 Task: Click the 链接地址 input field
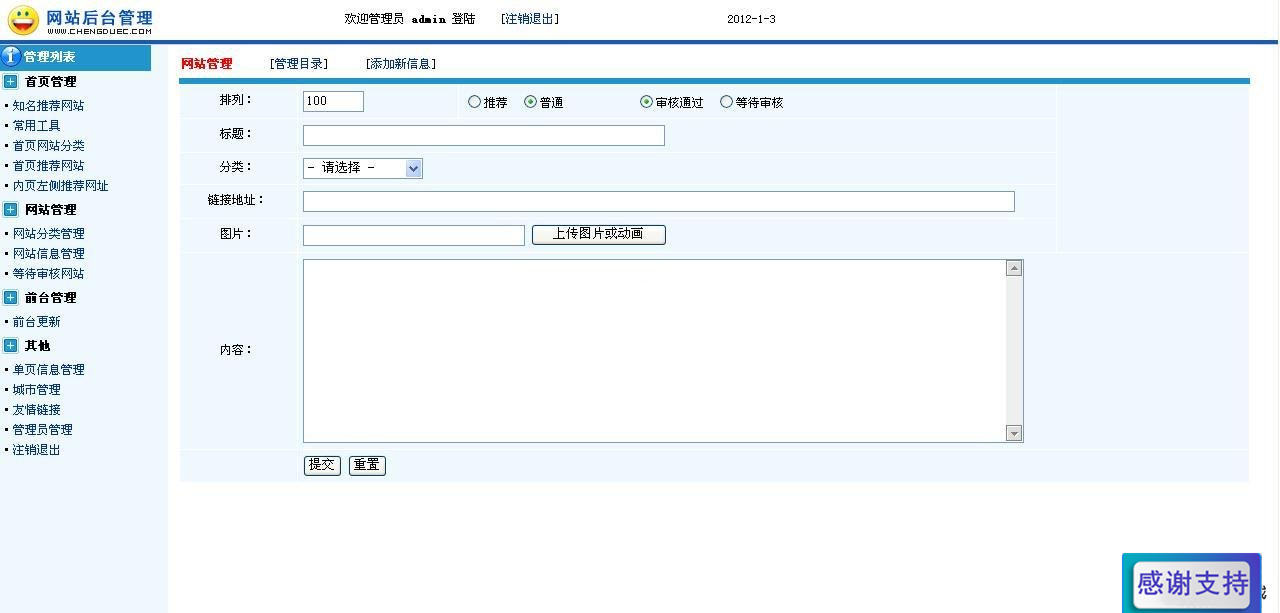[659, 201]
